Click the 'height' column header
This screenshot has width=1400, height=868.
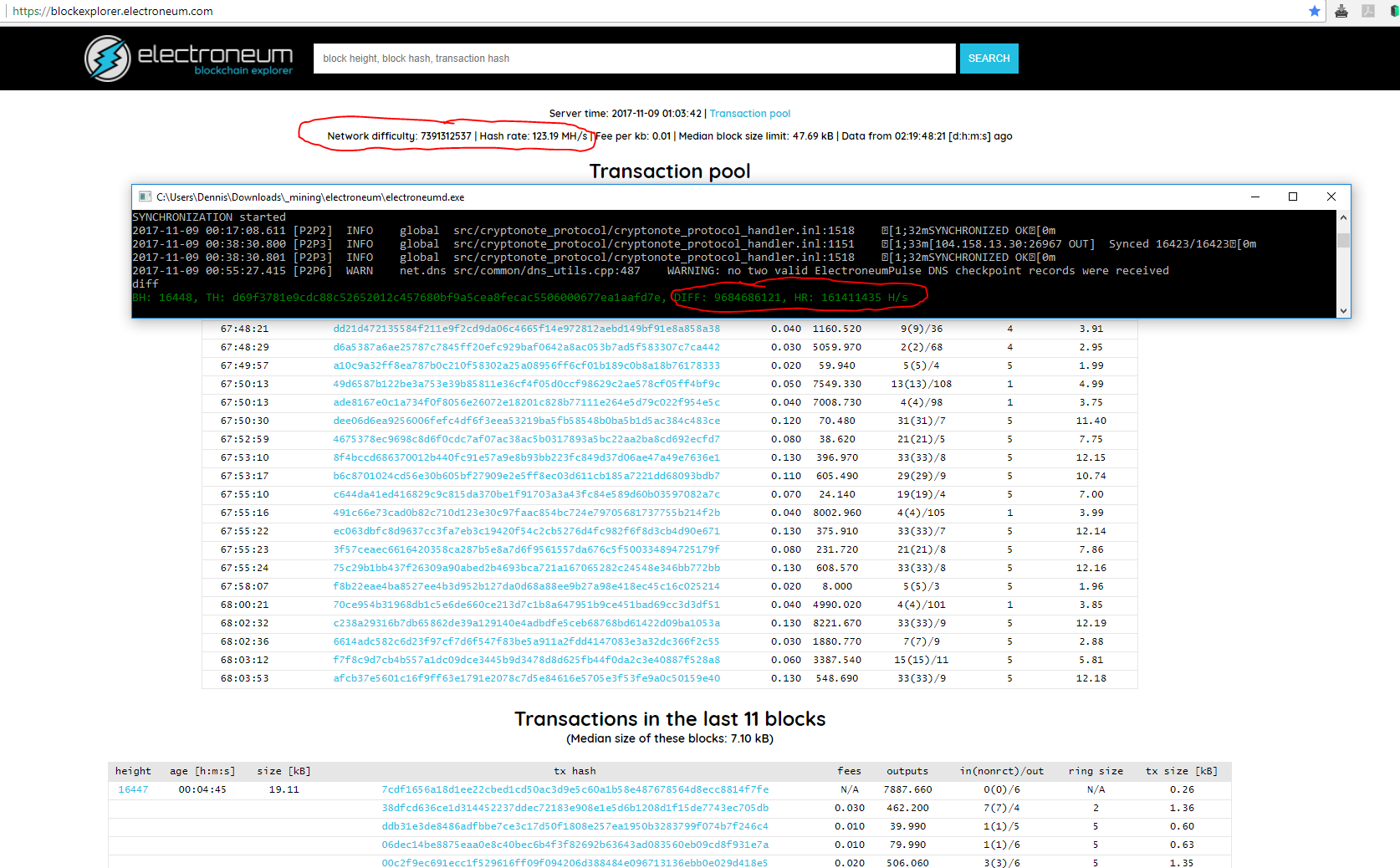[x=133, y=771]
